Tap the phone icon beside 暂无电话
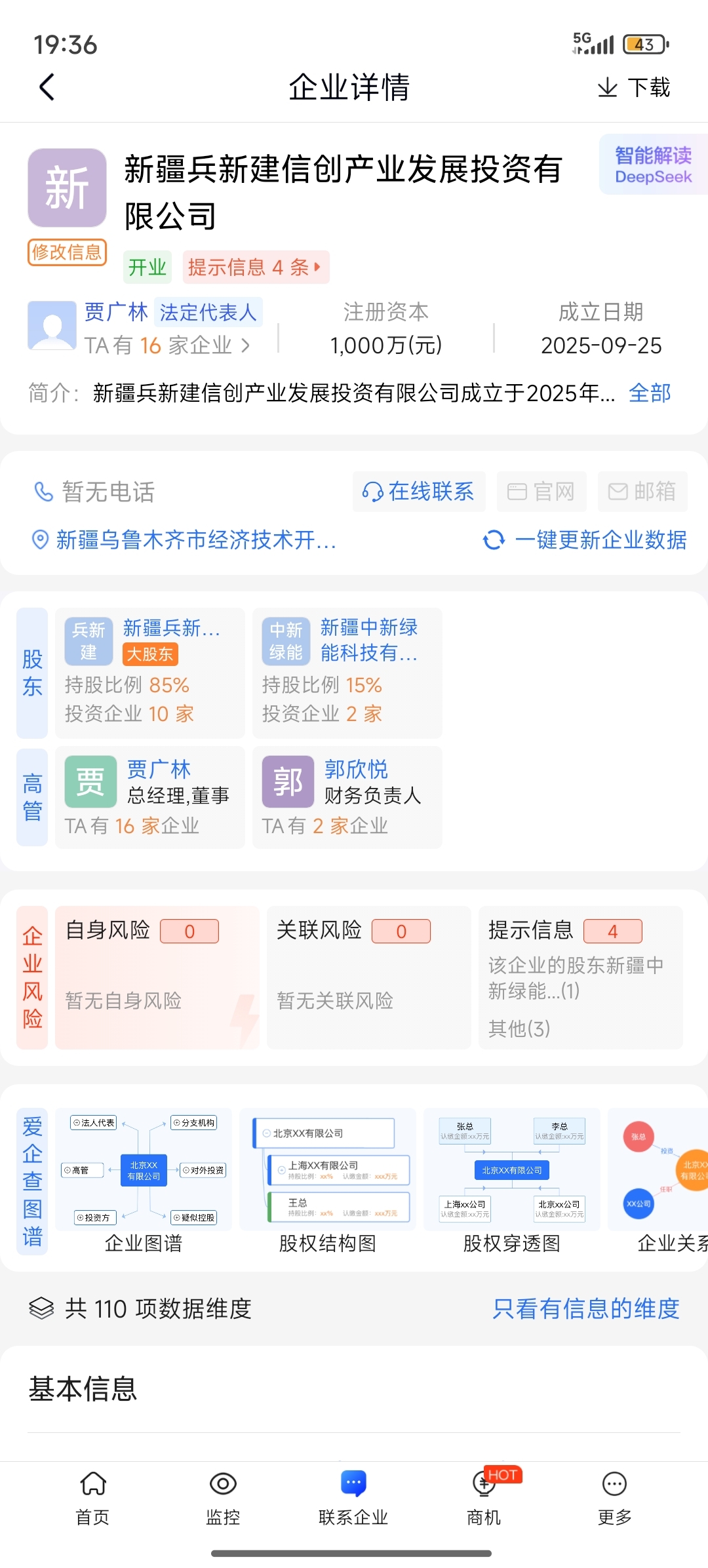708x1568 pixels. pos(43,492)
